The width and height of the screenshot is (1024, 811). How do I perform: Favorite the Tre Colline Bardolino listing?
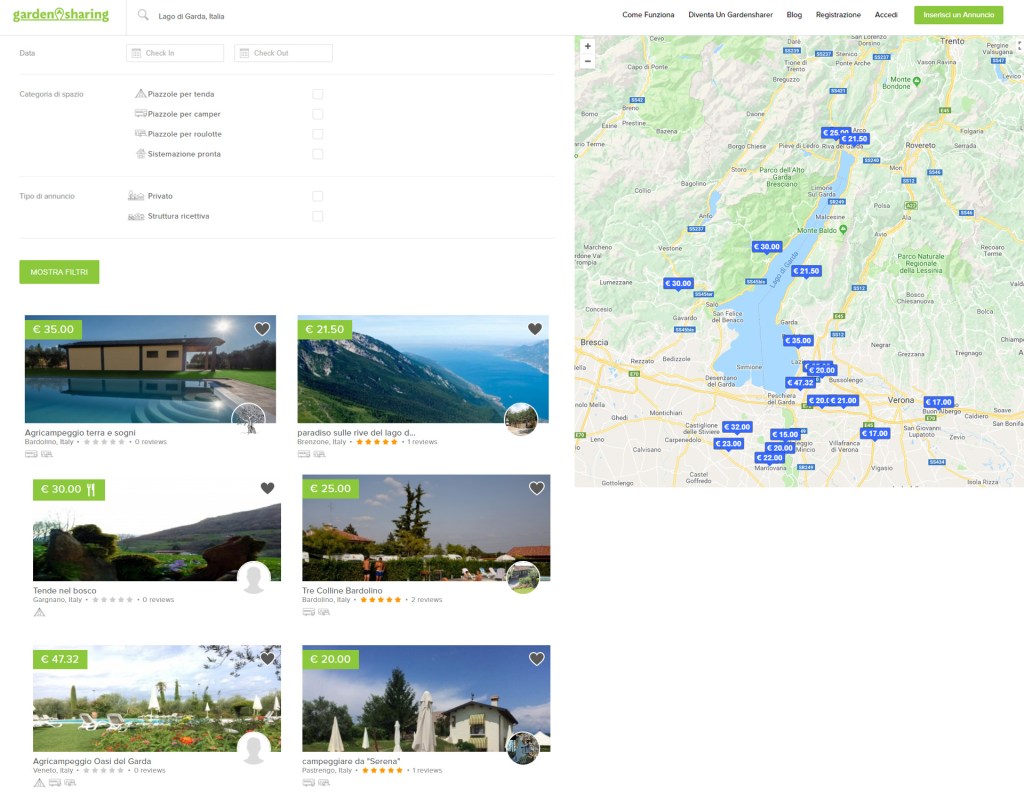tap(536, 488)
